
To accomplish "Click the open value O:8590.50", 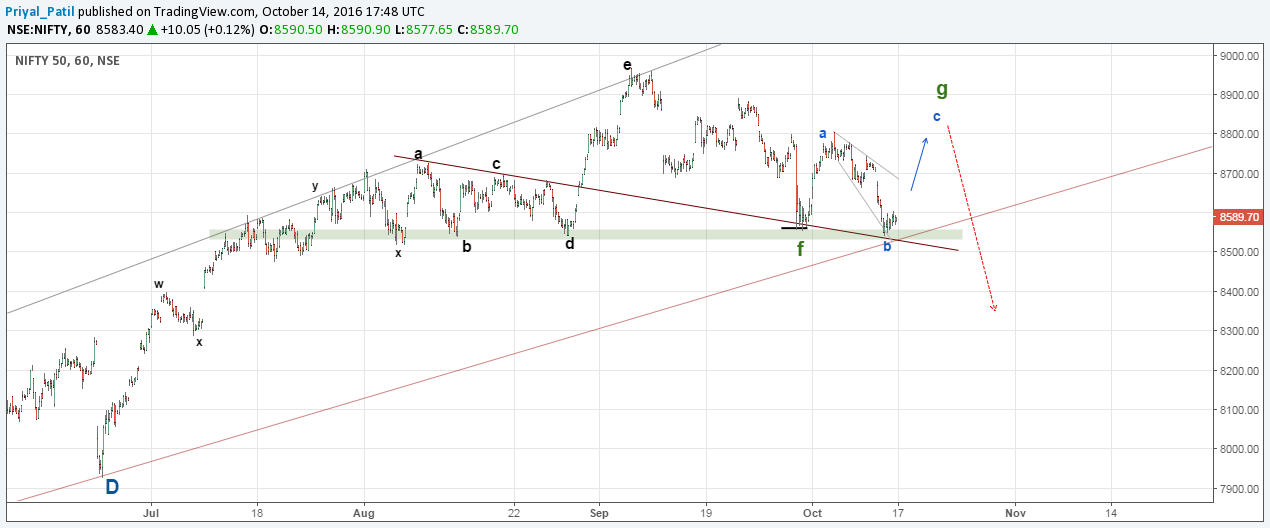I will tap(290, 30).
